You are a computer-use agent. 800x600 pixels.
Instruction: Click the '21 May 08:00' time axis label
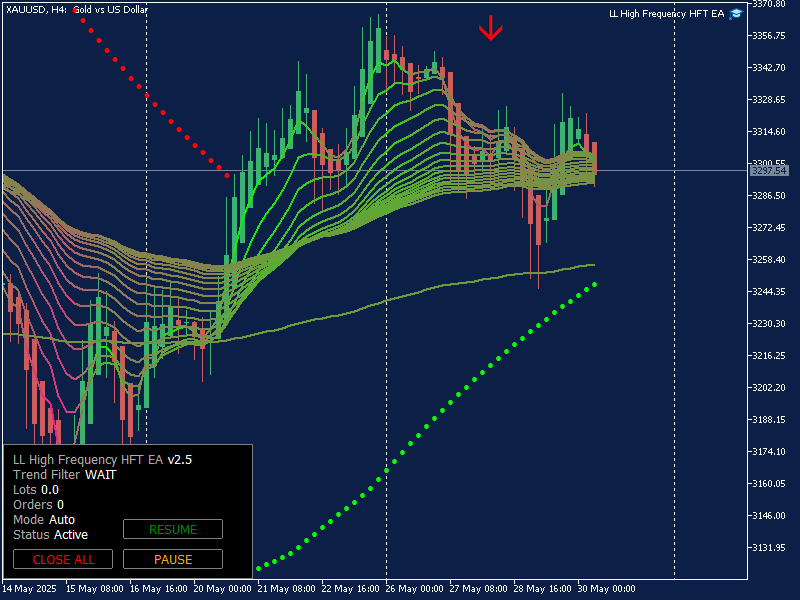(x=287, y=589)
